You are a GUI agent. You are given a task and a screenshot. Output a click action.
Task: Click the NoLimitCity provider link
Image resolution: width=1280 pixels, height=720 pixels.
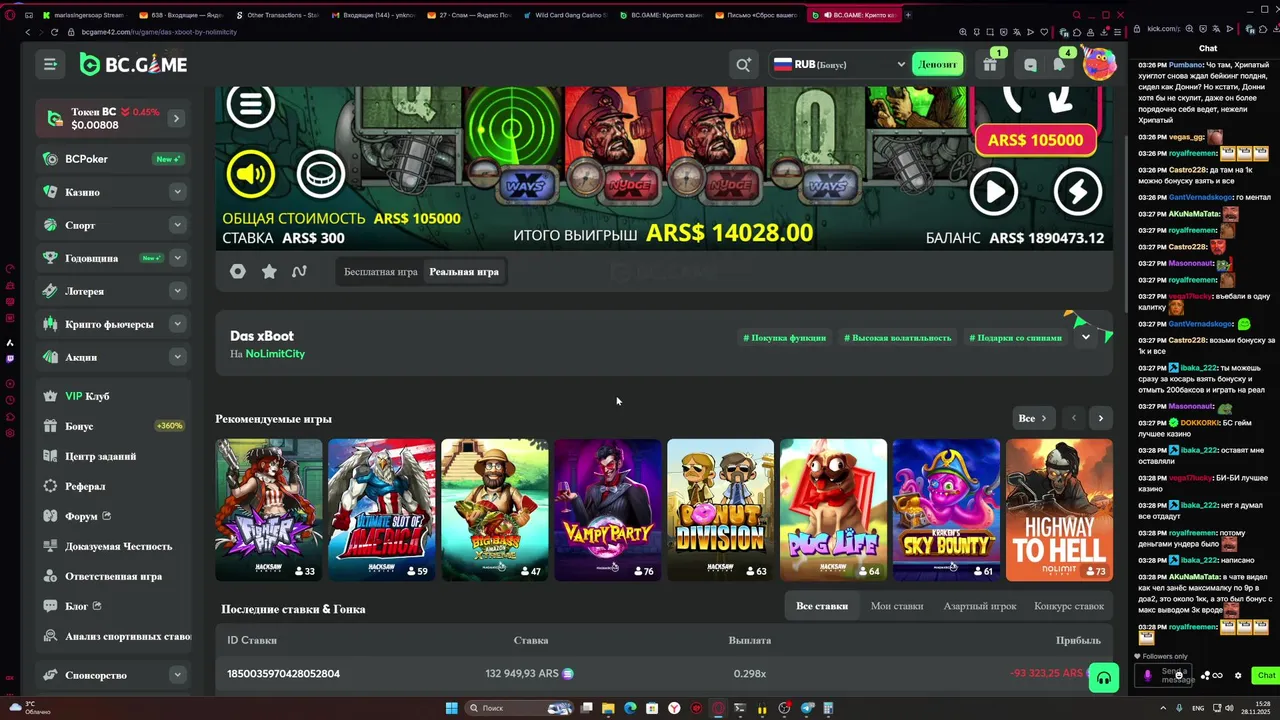point(275,354)
